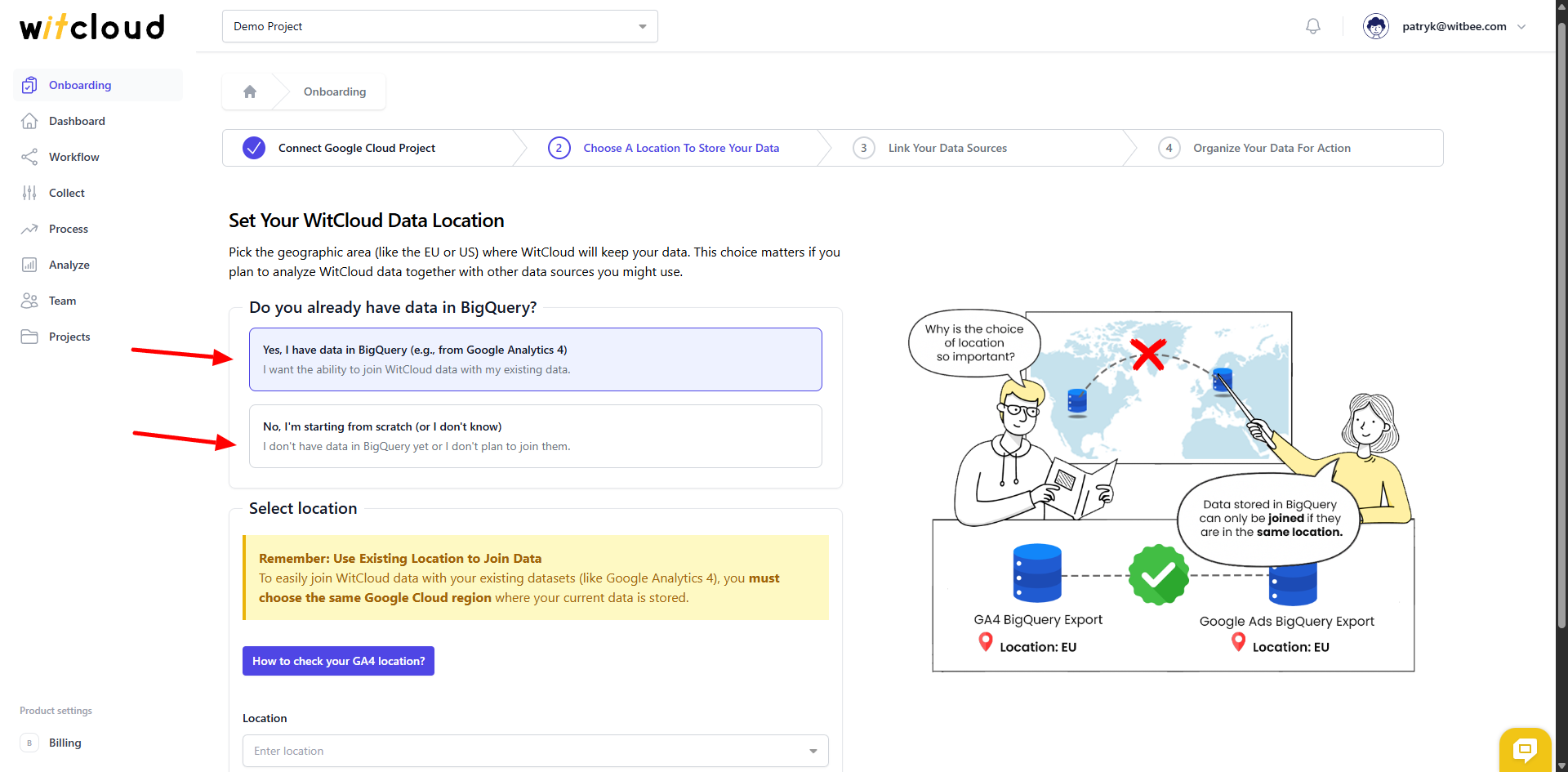Select 'Yes, I have data in BigQuery' option

pos(536,359)
